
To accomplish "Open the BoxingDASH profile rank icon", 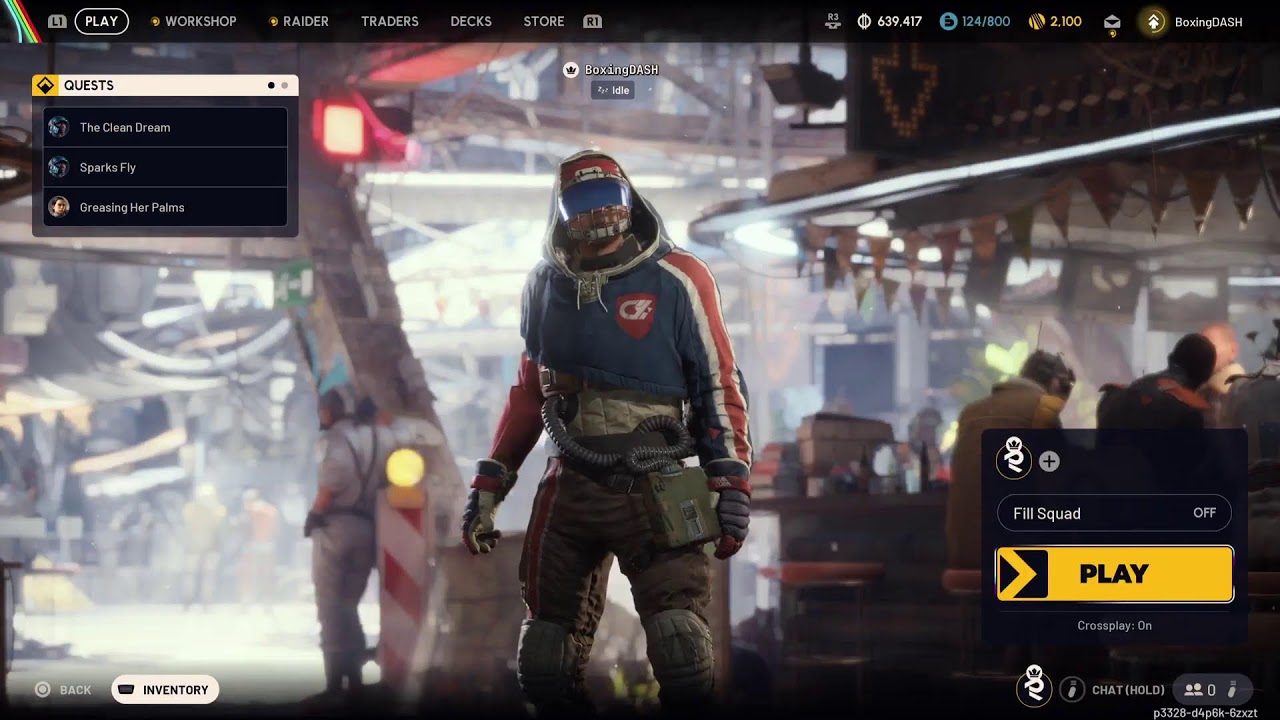I will [x=1154, y=22].
